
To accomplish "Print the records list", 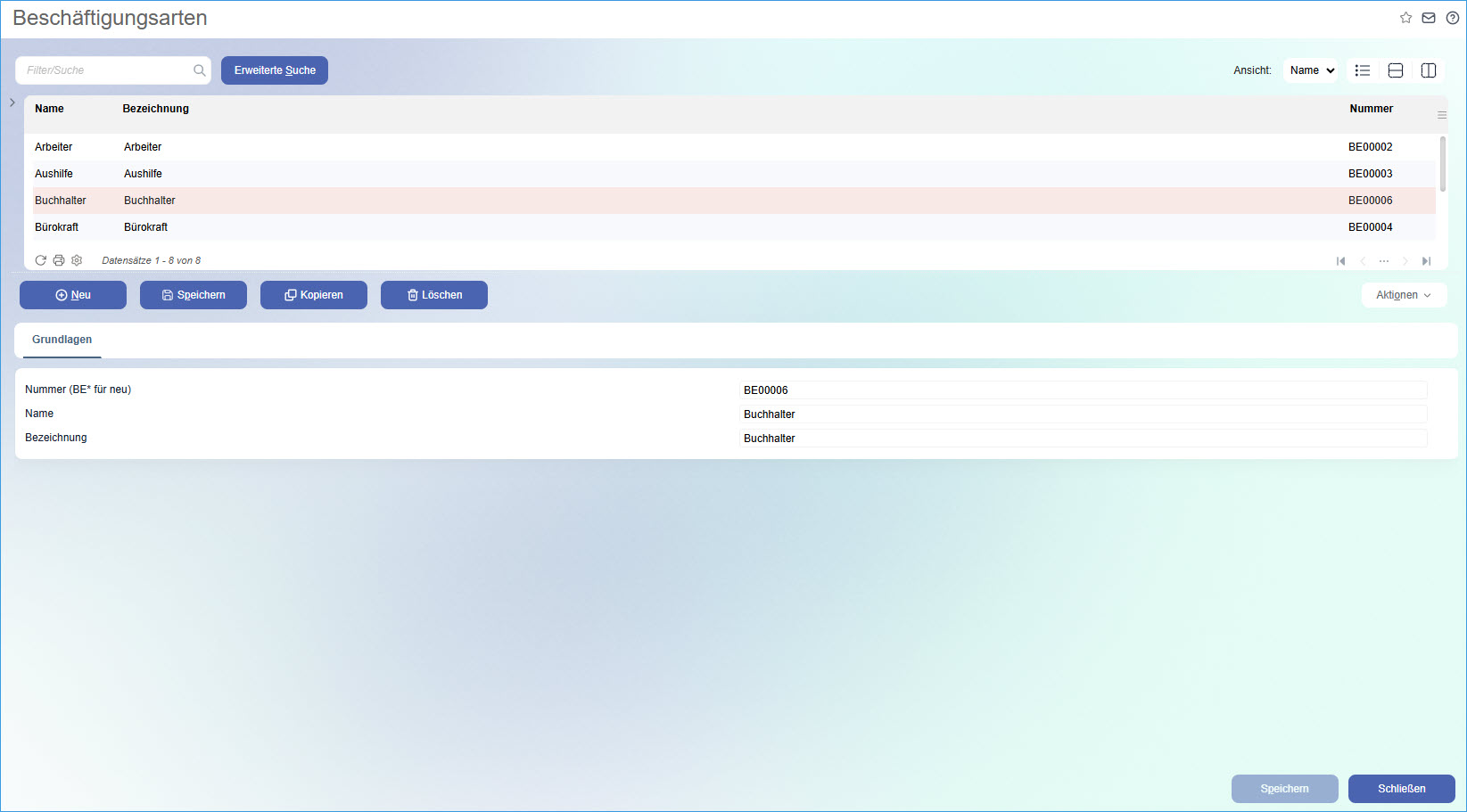I will point(59,260).
